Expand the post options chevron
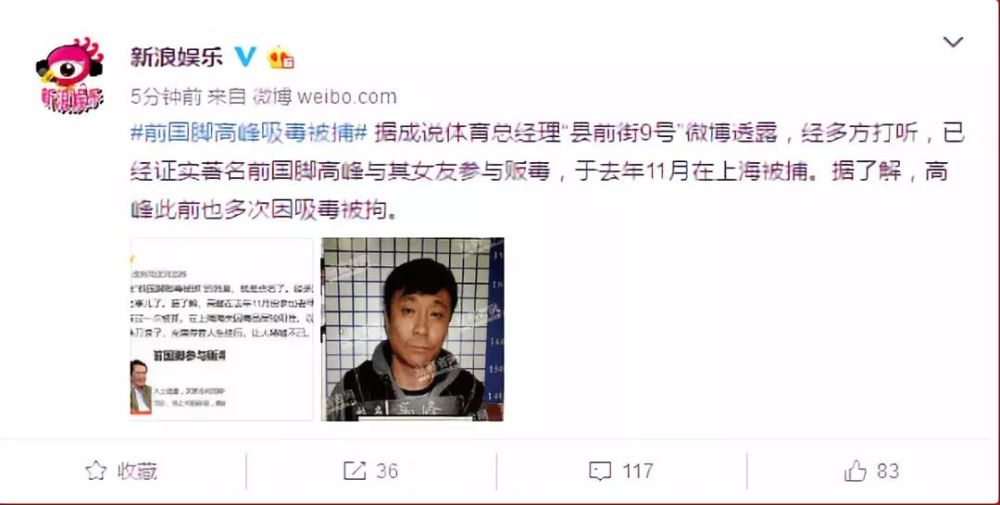 click(953, 43)
